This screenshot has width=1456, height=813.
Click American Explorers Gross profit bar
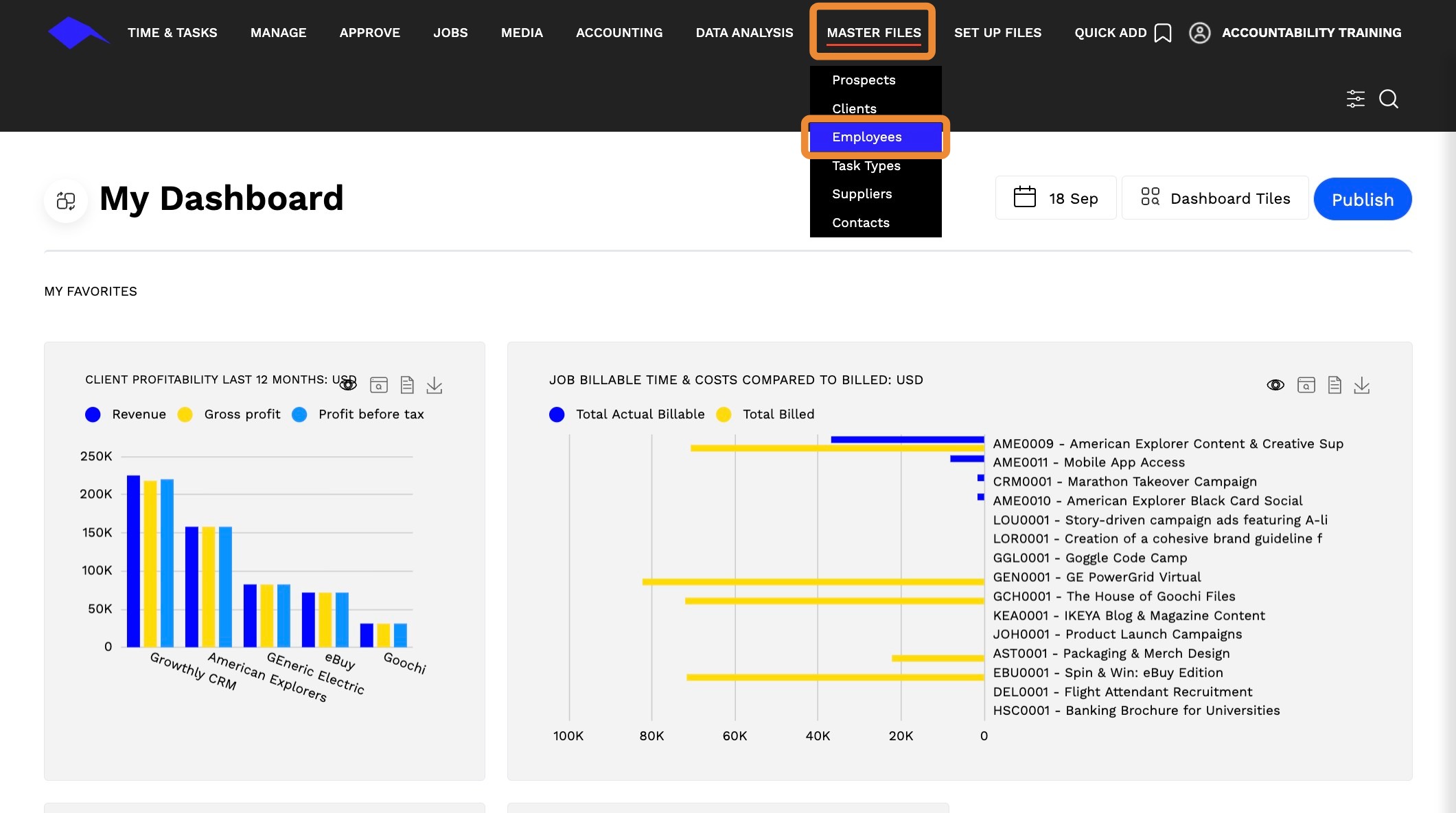(209, 587)
